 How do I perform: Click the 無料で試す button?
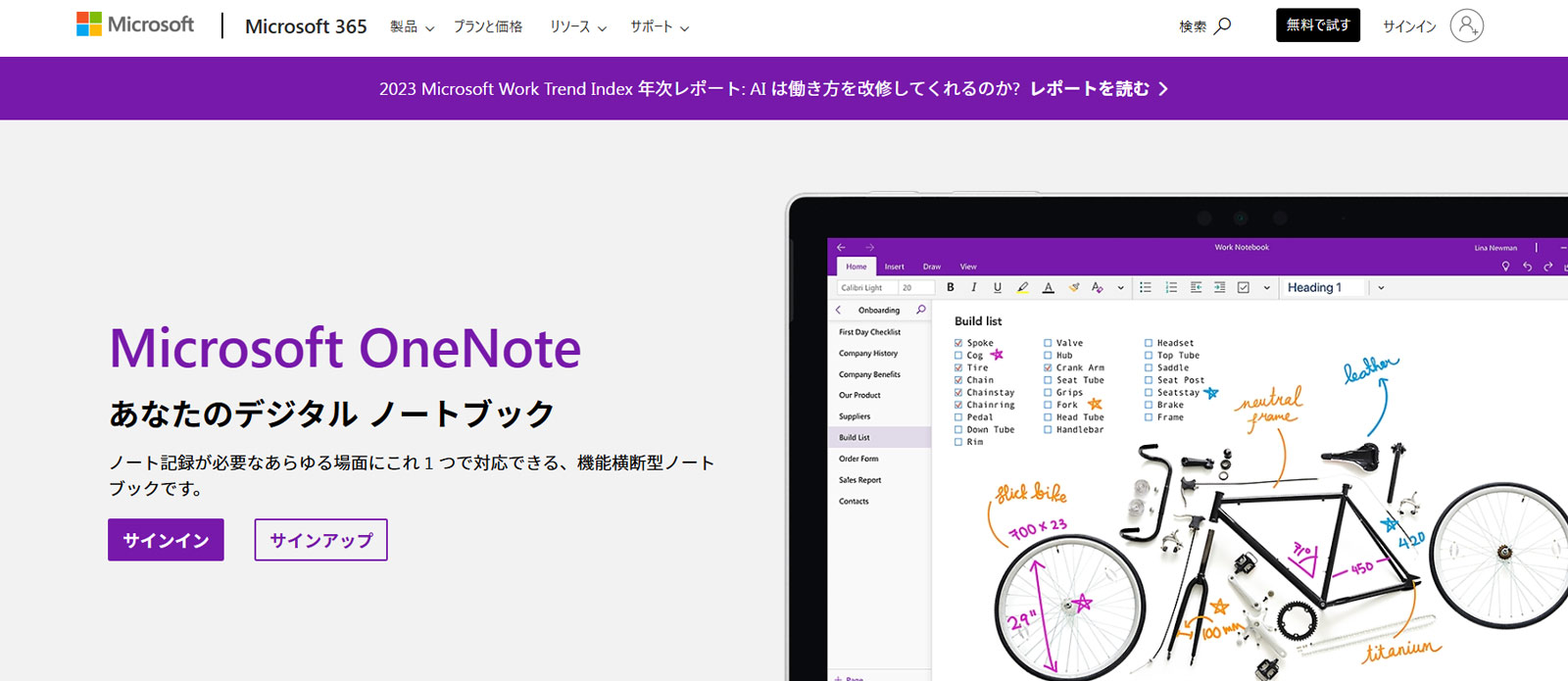pos(1318,25)
